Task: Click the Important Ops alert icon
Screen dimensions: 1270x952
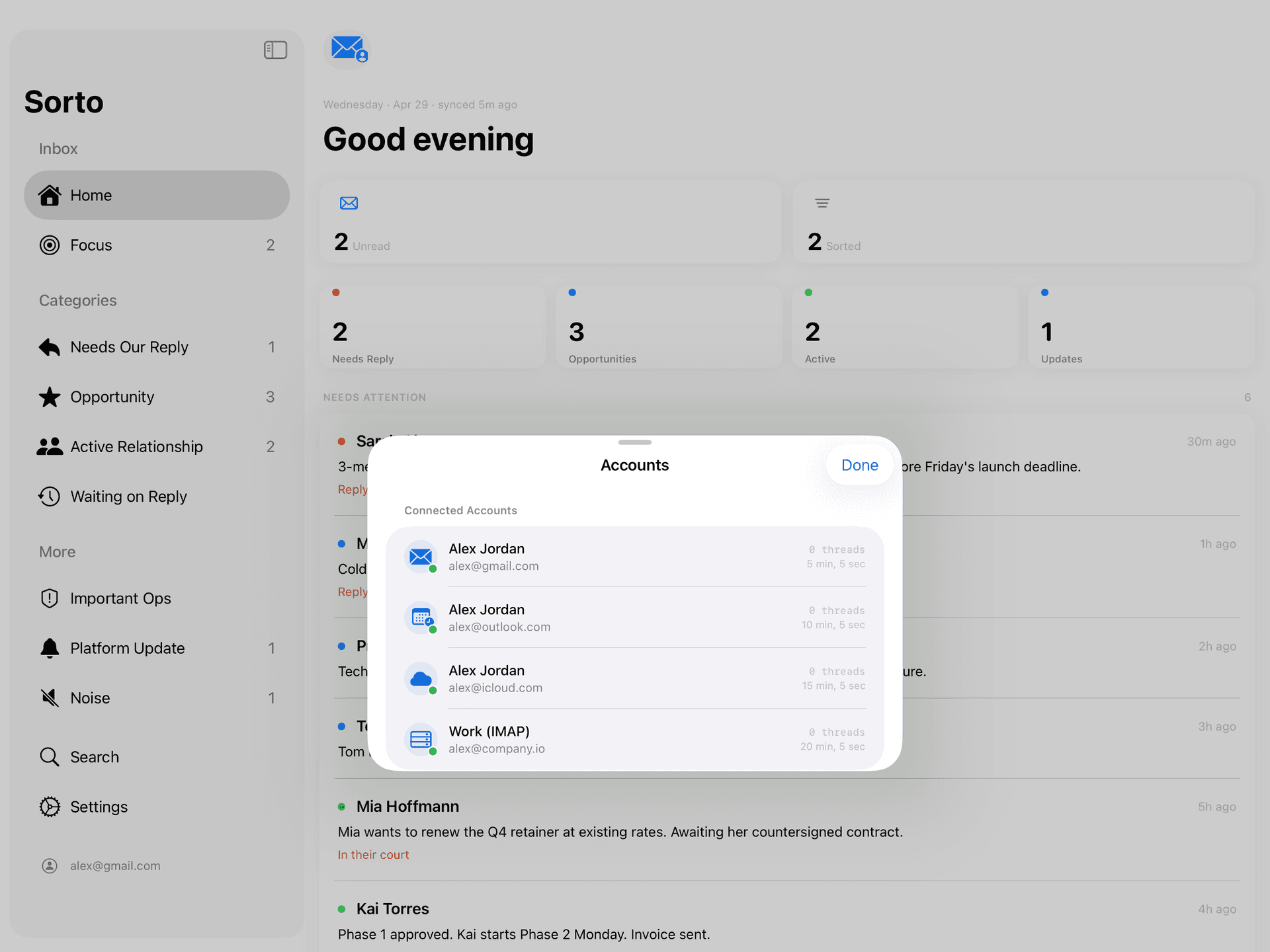Action: 49,598
